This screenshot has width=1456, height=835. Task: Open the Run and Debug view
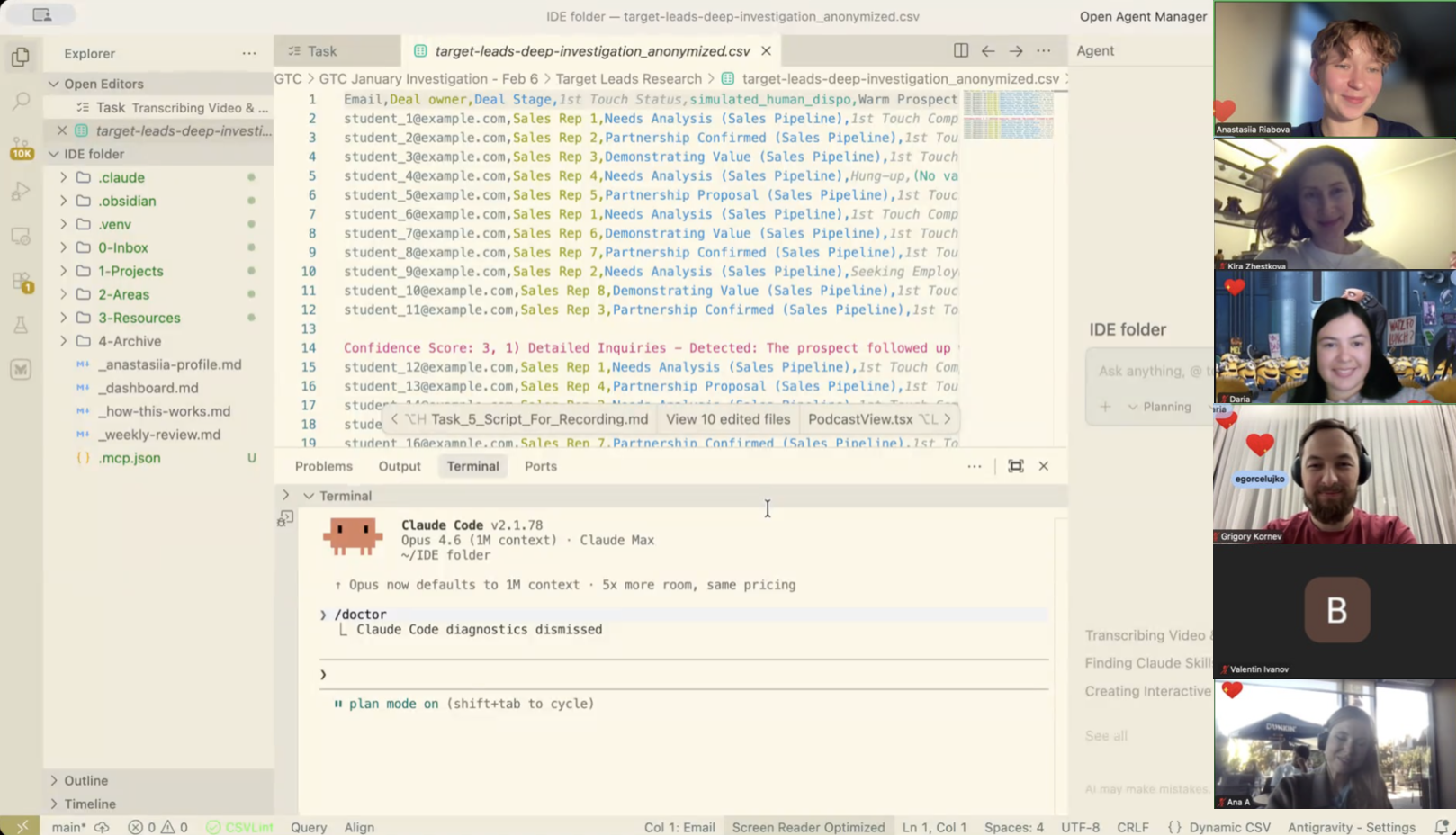pos(21,191)
